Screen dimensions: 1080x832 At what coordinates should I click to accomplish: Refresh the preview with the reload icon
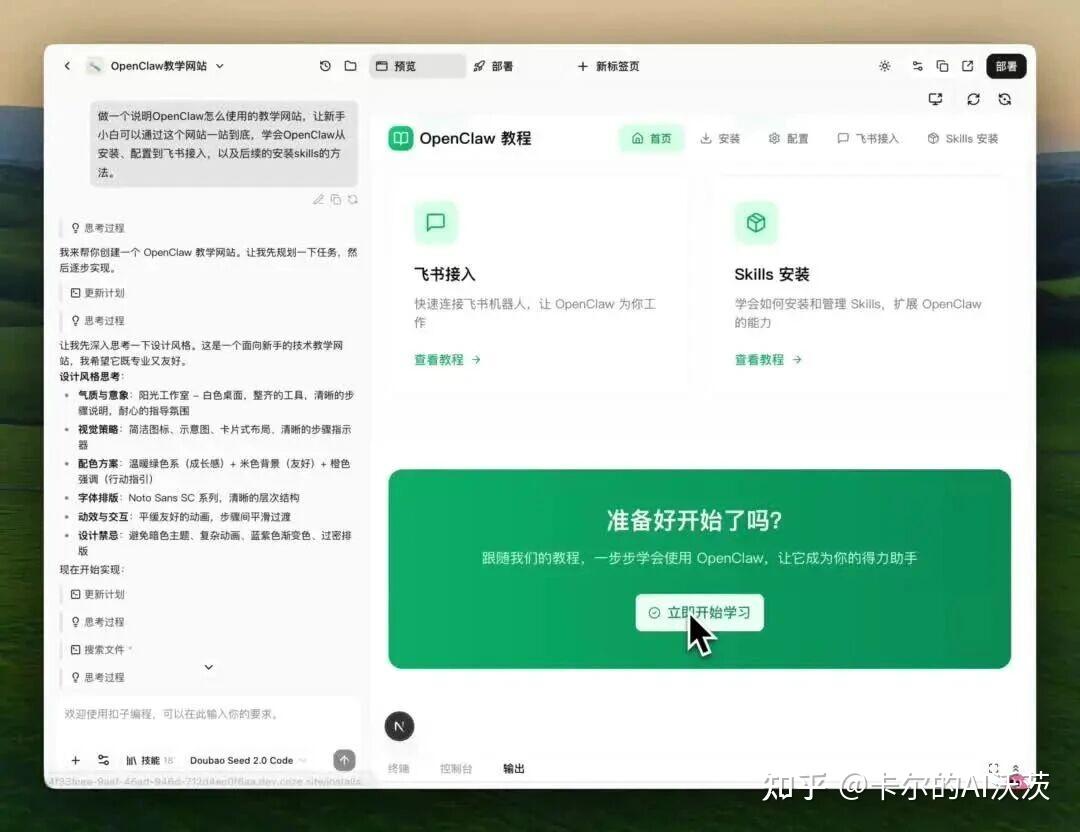coord(973,99)
